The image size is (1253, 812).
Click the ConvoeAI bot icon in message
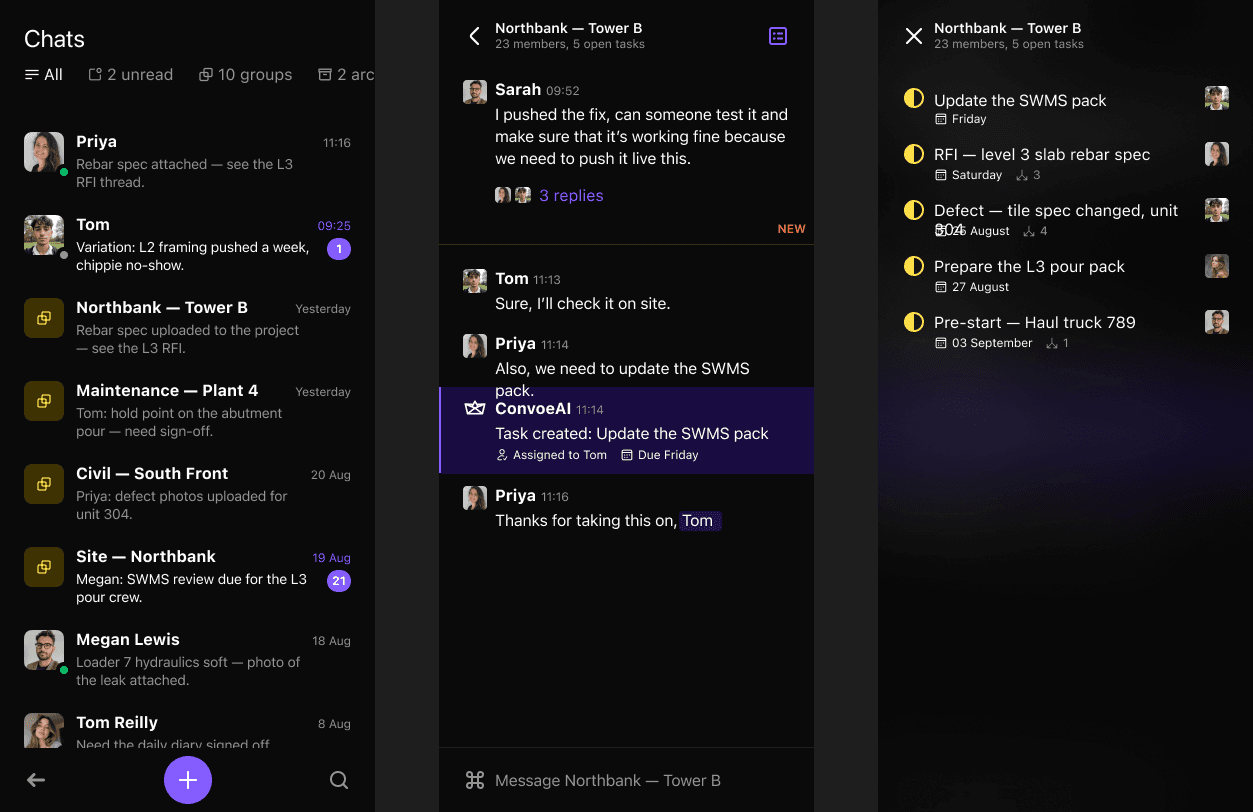pyautogui.click(x=475, y=409)
